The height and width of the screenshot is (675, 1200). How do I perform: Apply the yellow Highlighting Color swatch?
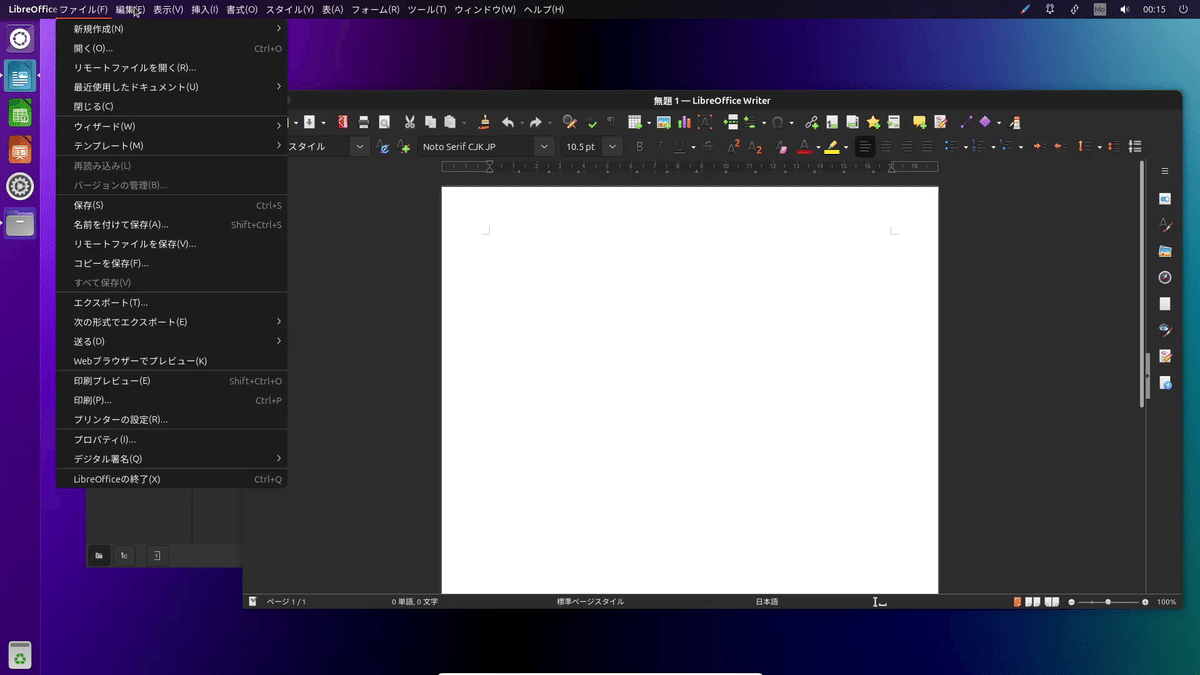[x=832, y=147]
